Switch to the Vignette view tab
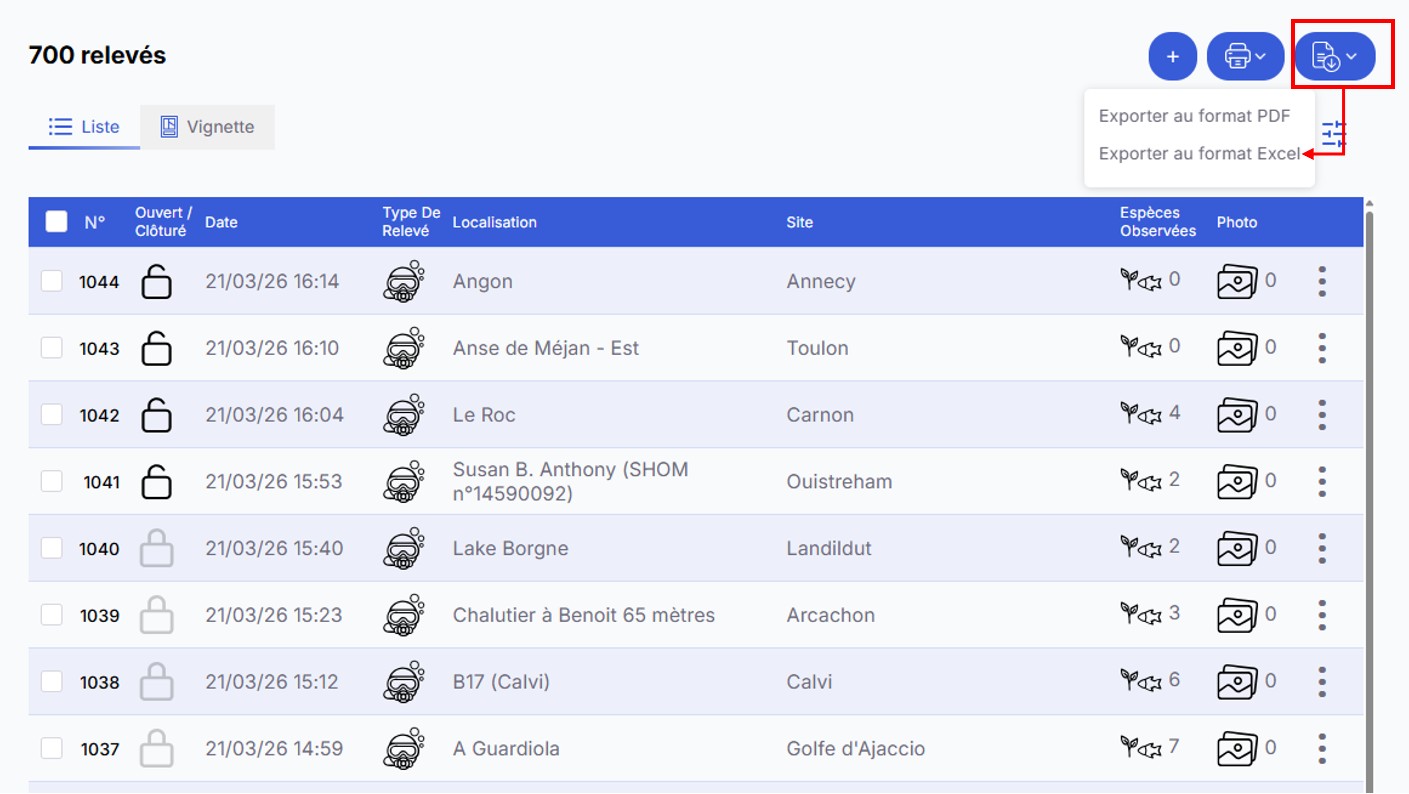This screenshot has height=794, width=1409. click(x=207, y=127)
